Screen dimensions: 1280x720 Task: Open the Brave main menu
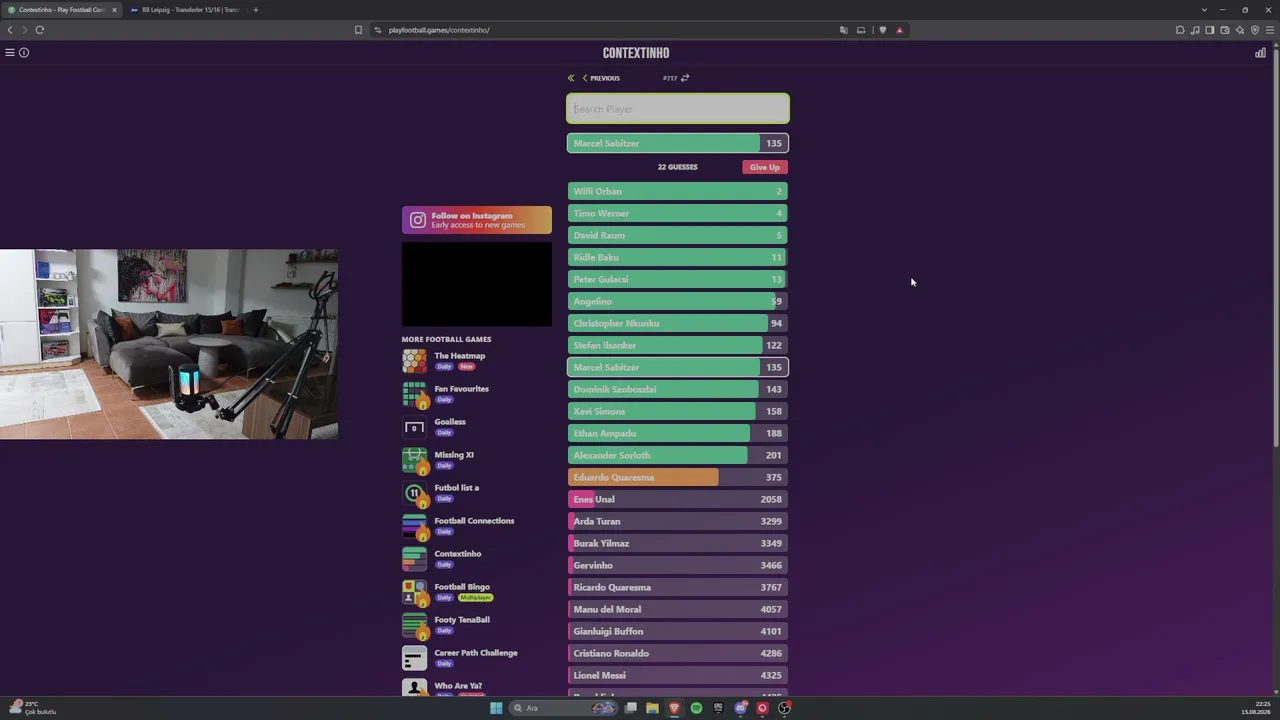click(1270, 30)
